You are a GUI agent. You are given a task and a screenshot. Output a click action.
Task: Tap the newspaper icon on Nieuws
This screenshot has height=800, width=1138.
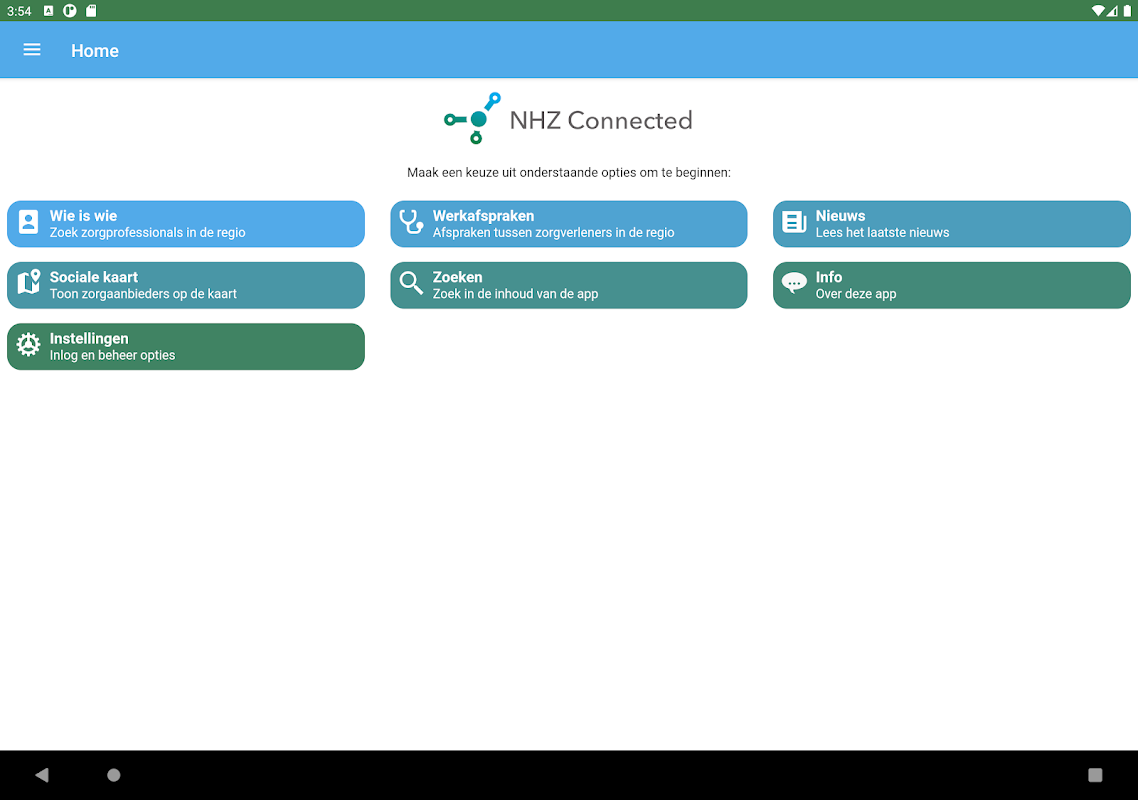[794, 221]
